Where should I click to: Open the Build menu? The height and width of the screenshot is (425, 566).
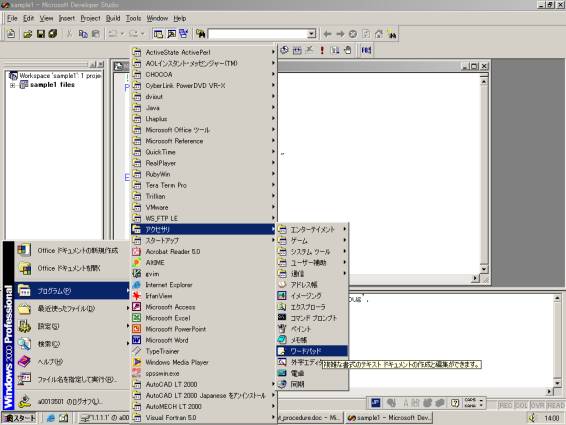[113, 18]
